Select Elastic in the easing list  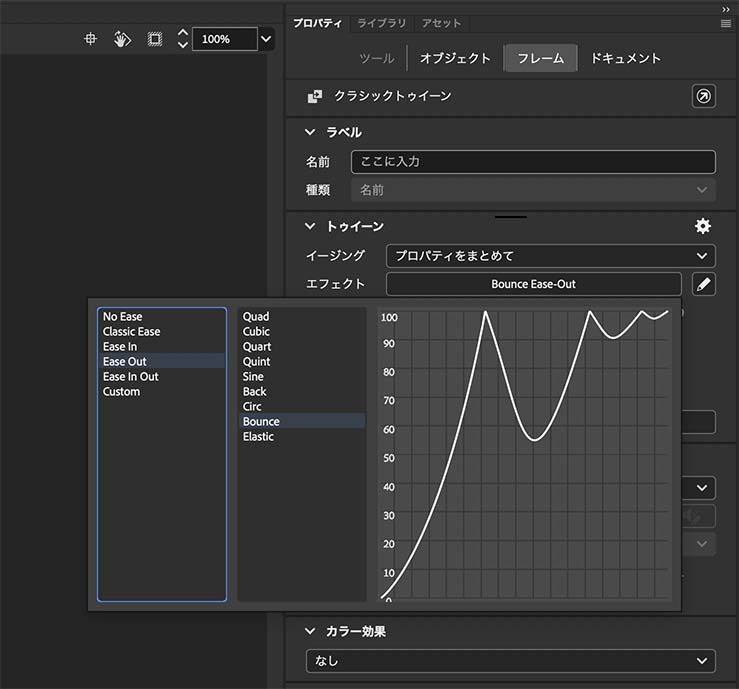point(258,436)
